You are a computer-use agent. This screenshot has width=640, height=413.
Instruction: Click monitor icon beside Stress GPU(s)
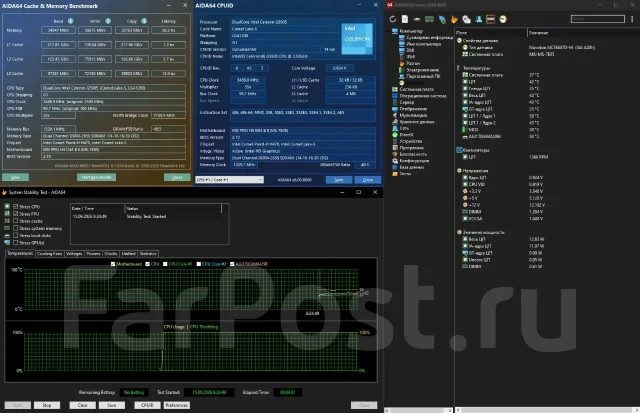click(x=7, y=242)
